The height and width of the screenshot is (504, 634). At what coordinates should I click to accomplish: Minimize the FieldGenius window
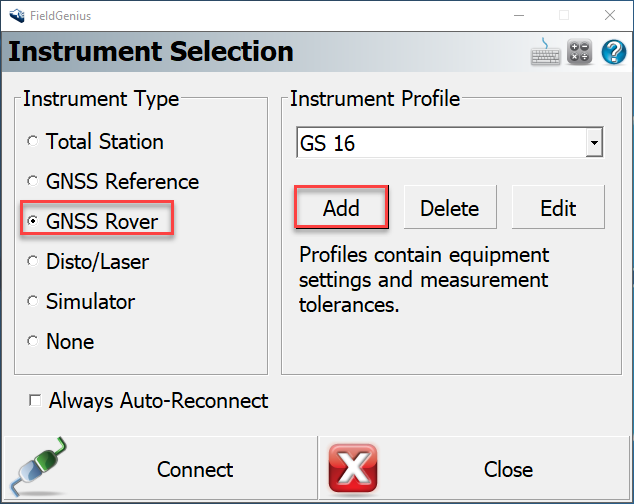[x=518, y=15]
